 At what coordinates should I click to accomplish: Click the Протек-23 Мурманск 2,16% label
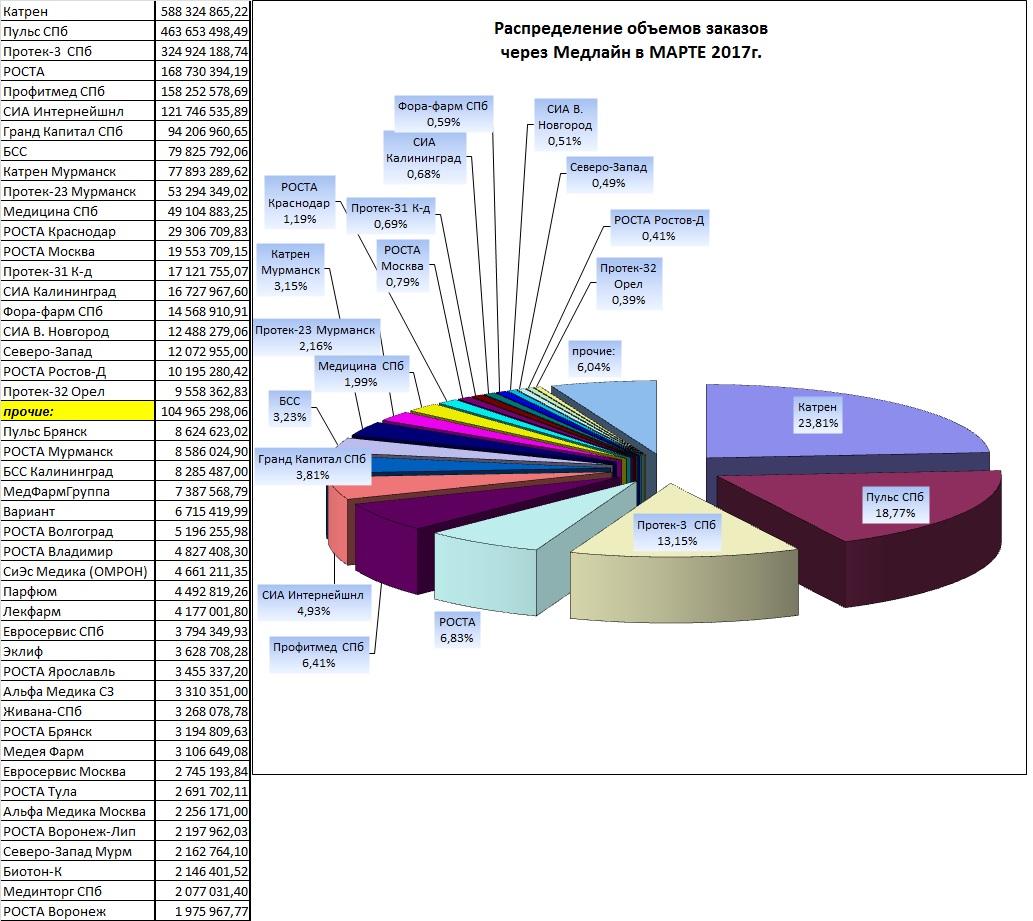tap(316, 338)
